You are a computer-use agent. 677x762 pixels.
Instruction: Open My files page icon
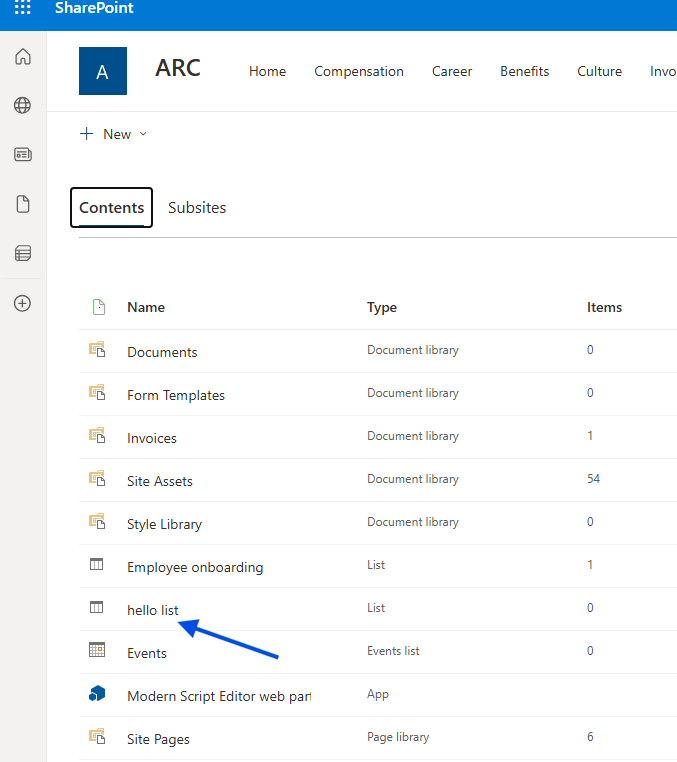pos(22,204)
